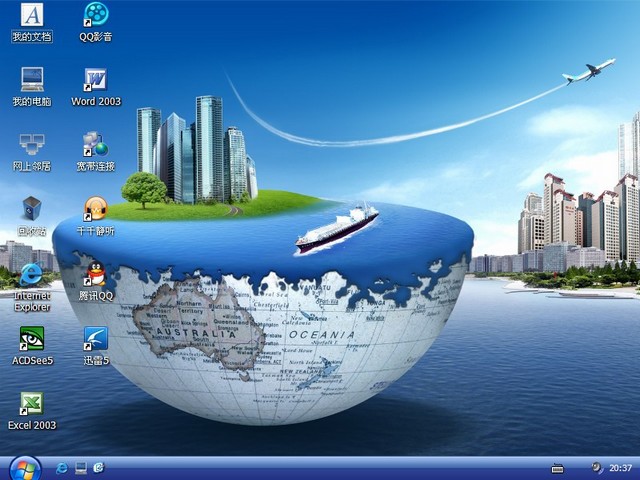Click the 20:37 taskbar clock
Viewport: 640px width, 480px height.
tap(620, 468)
